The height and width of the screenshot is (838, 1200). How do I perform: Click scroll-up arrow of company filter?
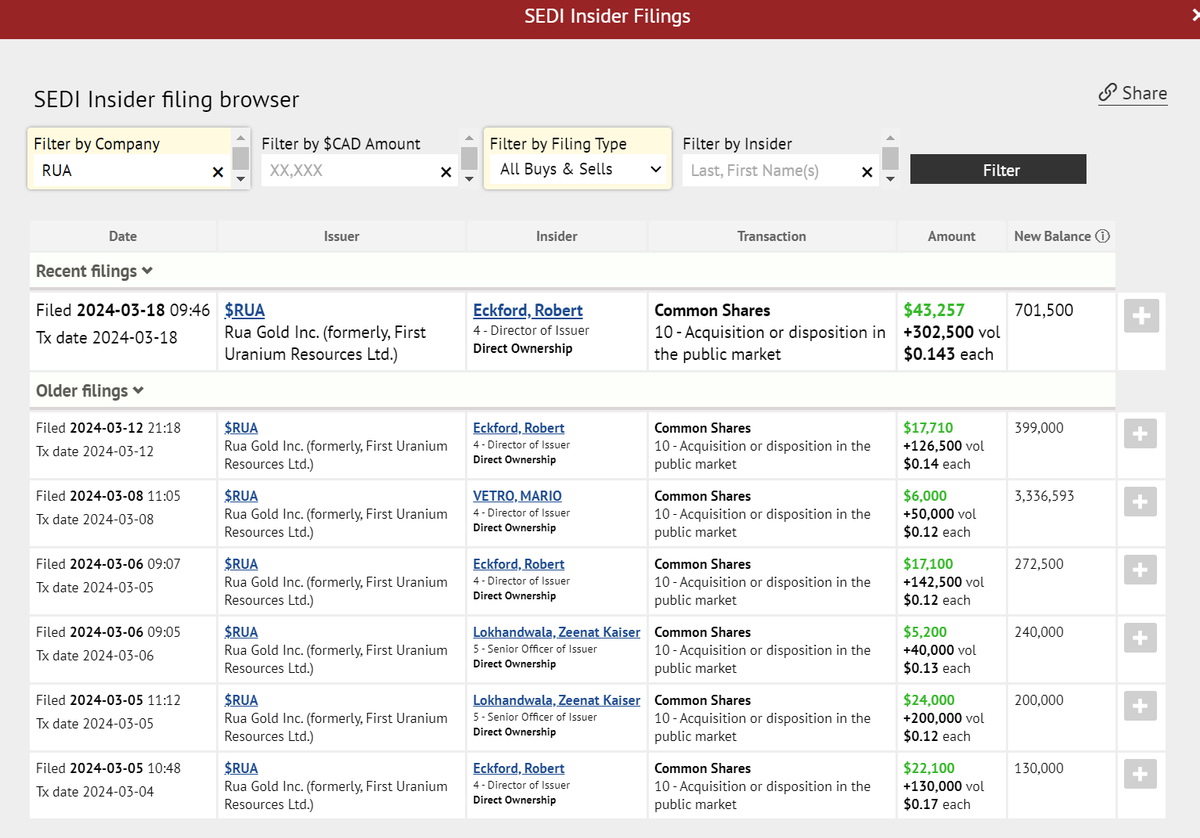coord(241,137)
